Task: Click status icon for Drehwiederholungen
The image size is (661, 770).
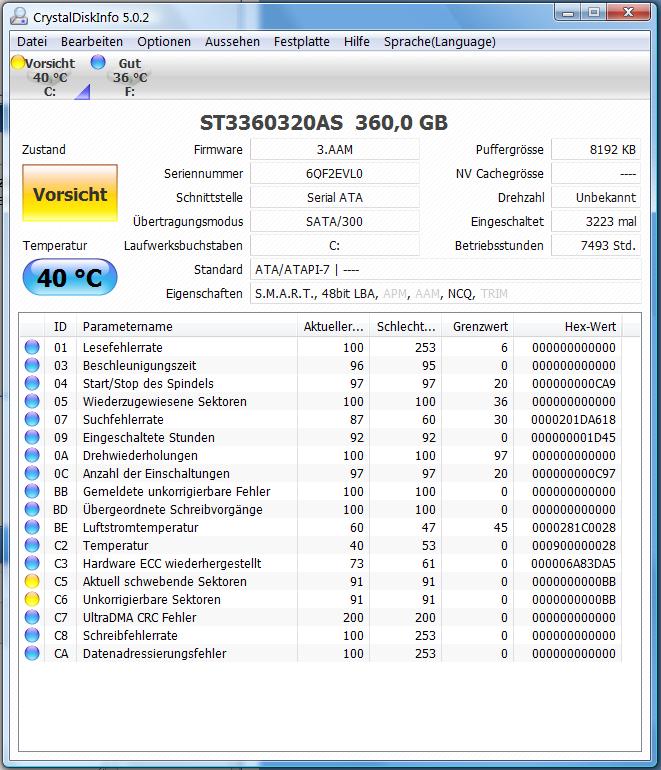Action: pos(32,455)
